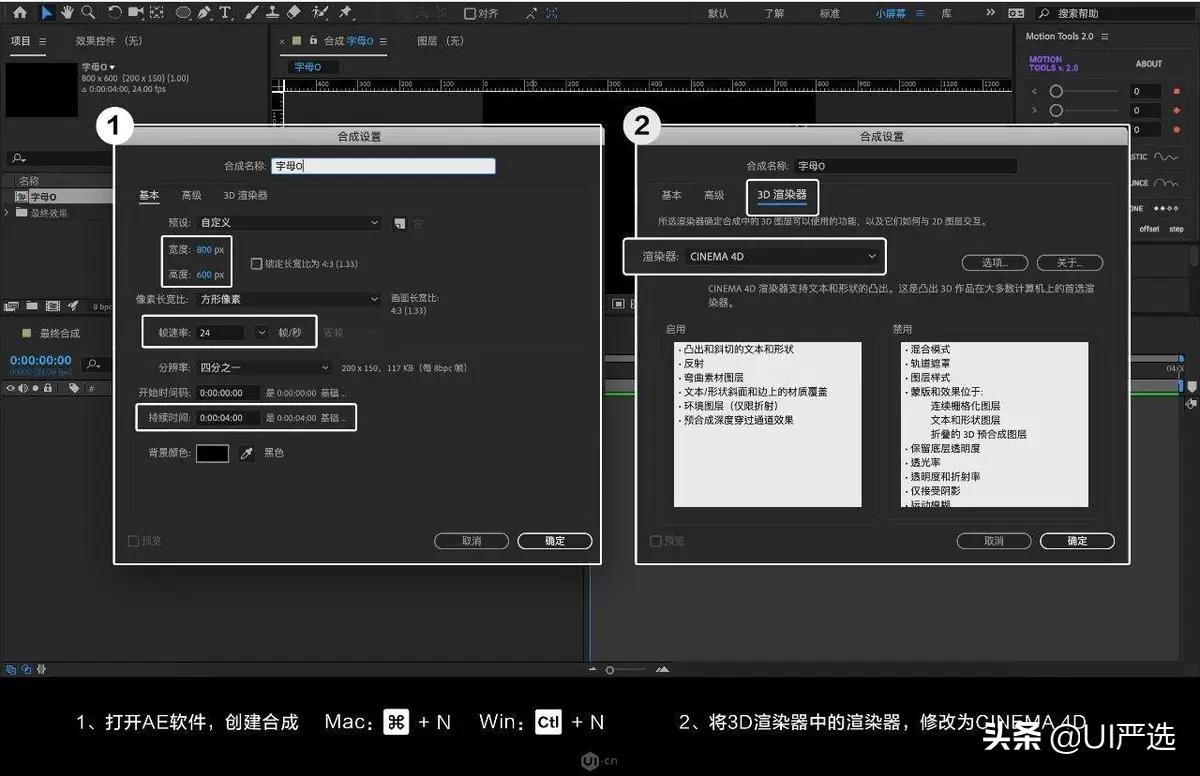The image size is (1200, 776).
Task: Click the 背景颜色 black color swatch
Action: pyautogui.click(x=213, y=453)
